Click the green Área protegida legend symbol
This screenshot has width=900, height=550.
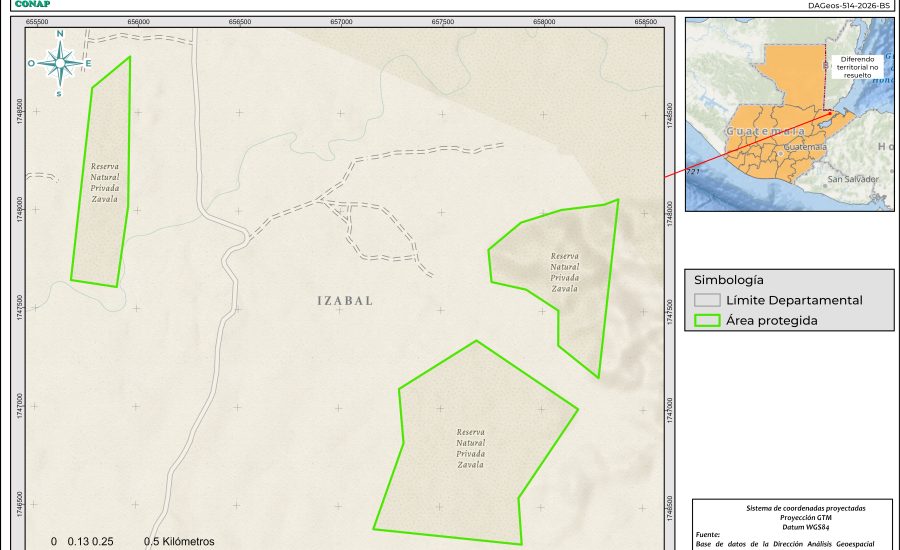click(x=708, y=321)
